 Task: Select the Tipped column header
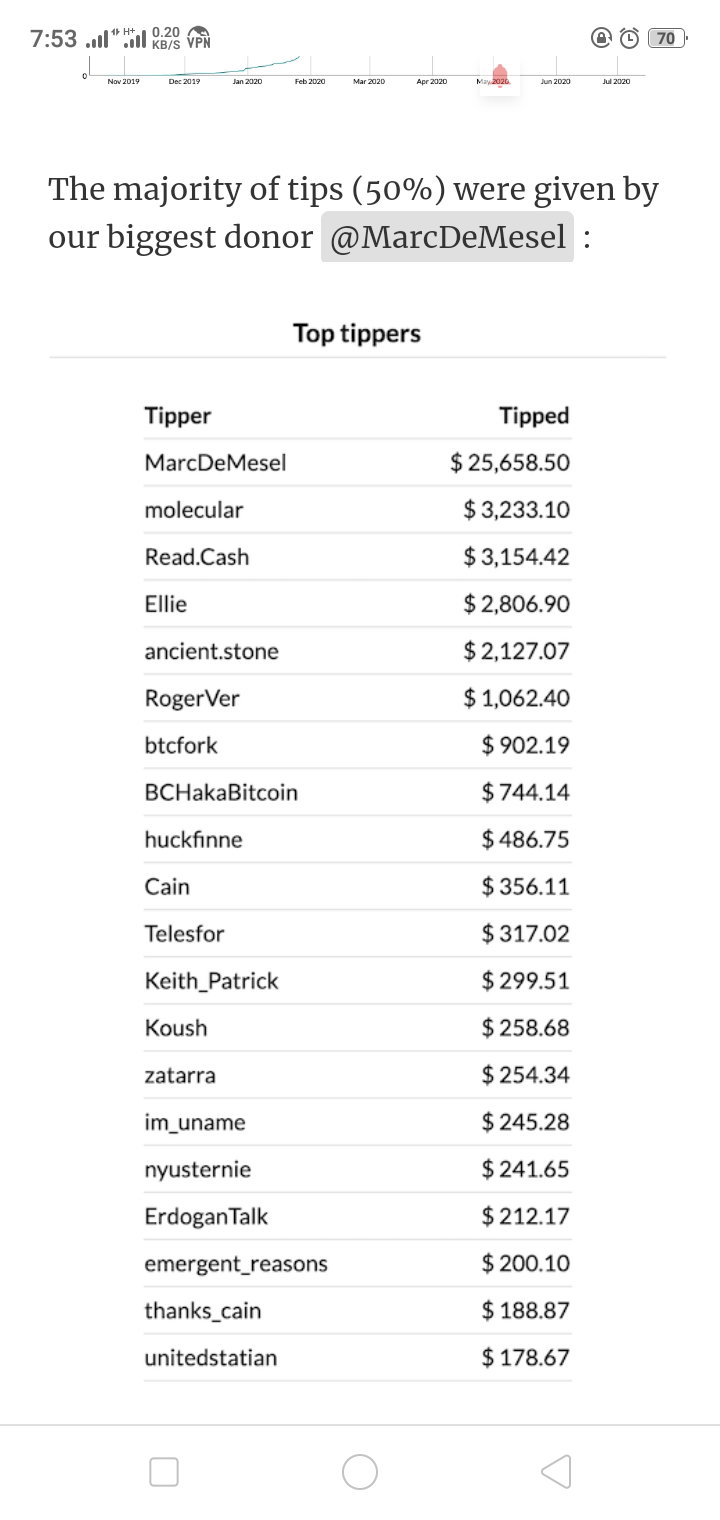tap(534, 416)
